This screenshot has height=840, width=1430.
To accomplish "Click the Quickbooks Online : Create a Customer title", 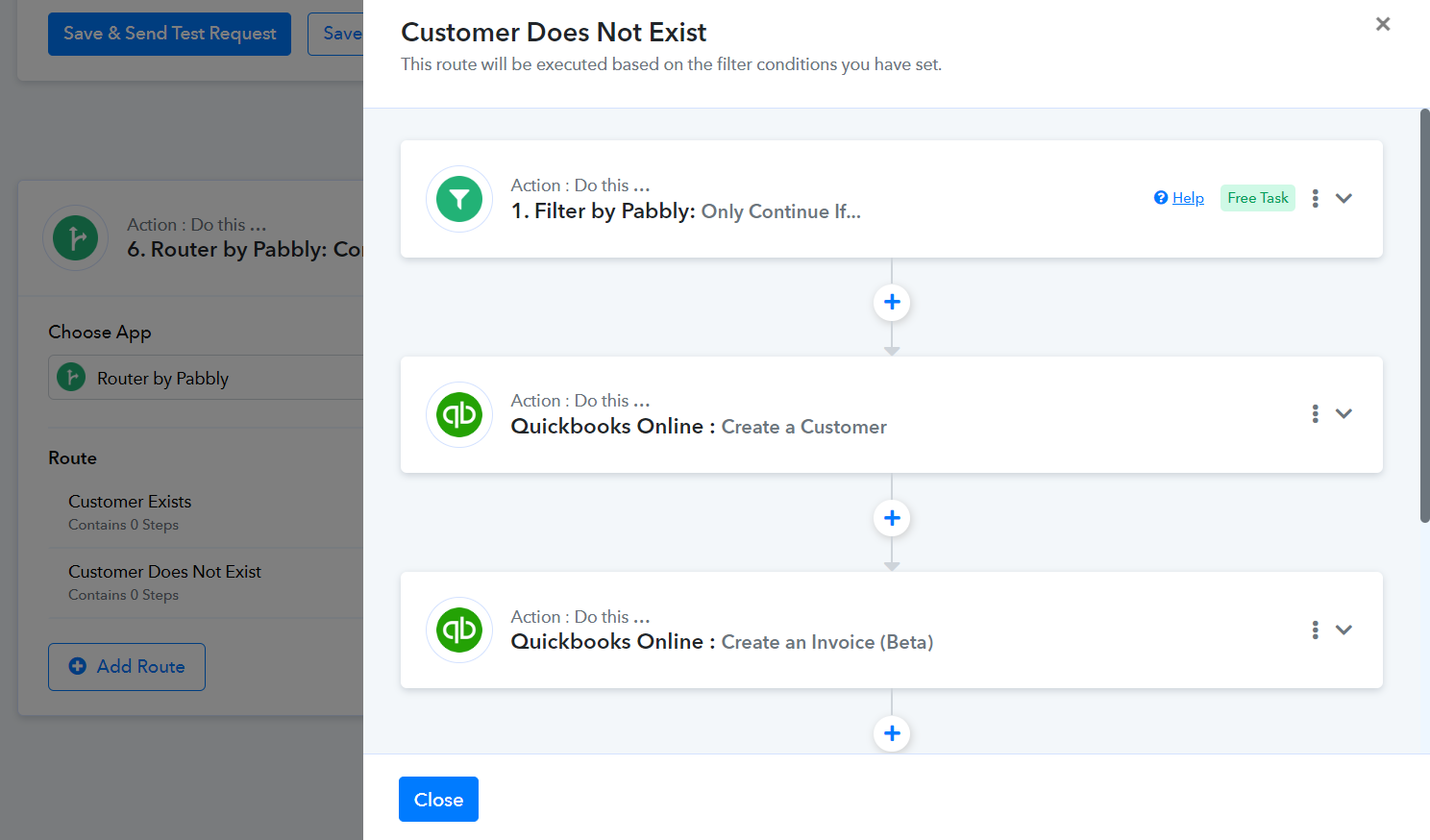I will 699,427.
